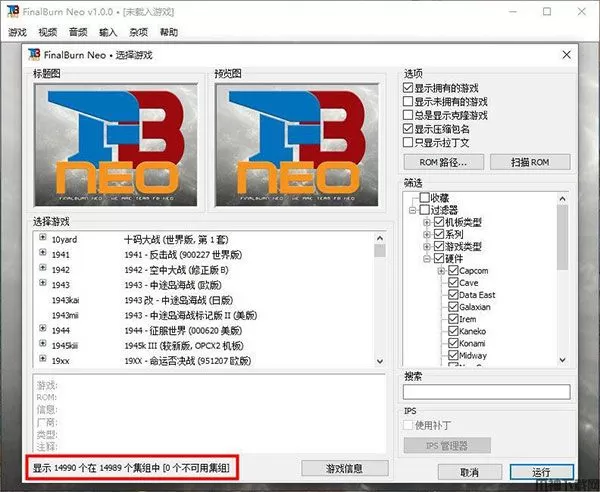Check the 收藏 filter checkbox
600x492 pixels.
click(424, 197)
